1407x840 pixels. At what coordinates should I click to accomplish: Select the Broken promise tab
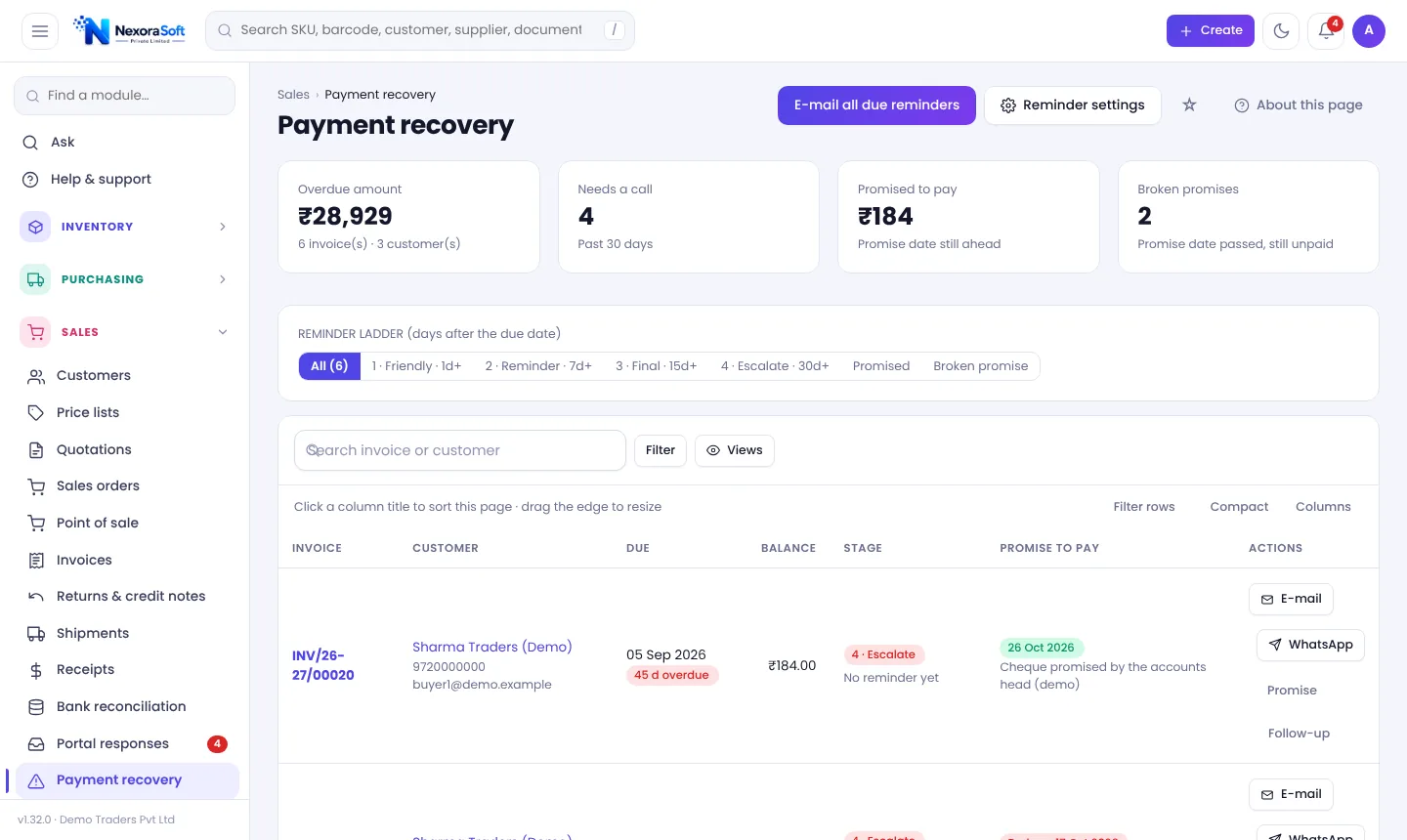coord(980,366)
